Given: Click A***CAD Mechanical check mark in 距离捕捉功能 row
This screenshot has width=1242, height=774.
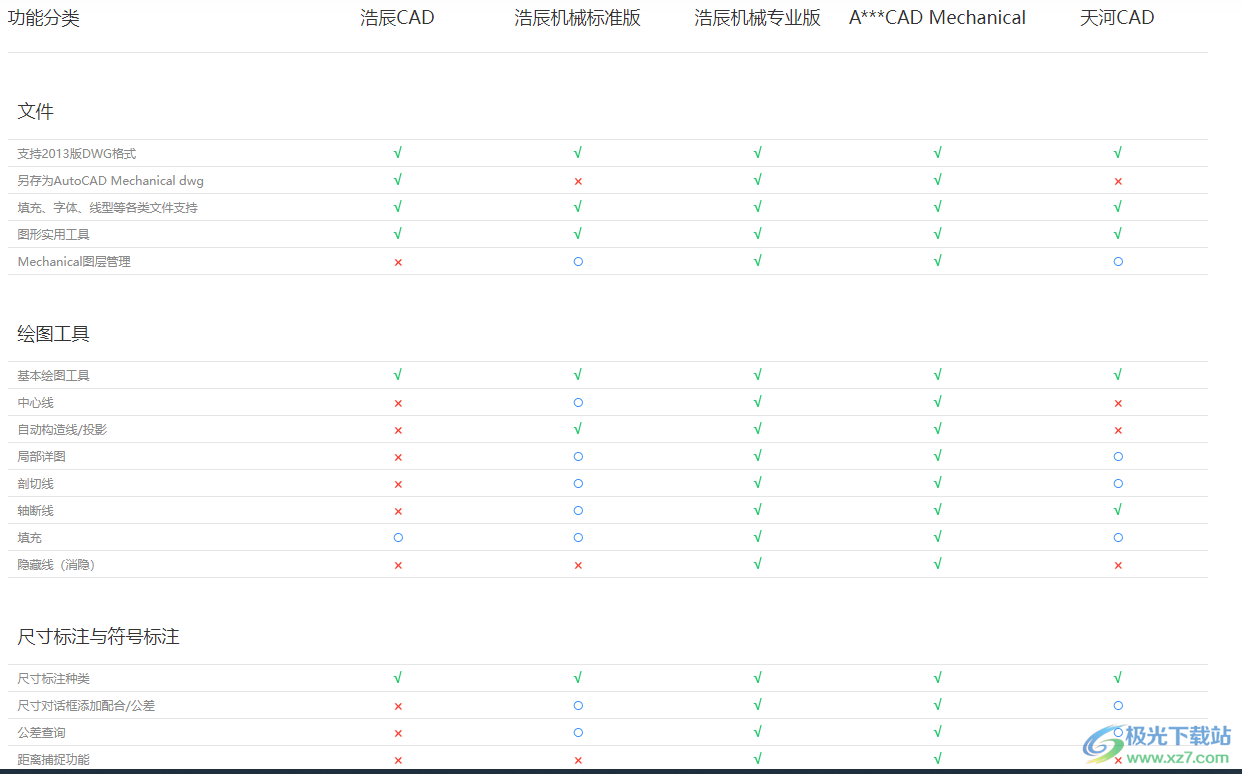Looking at the screenshot, I should (938, 759).
